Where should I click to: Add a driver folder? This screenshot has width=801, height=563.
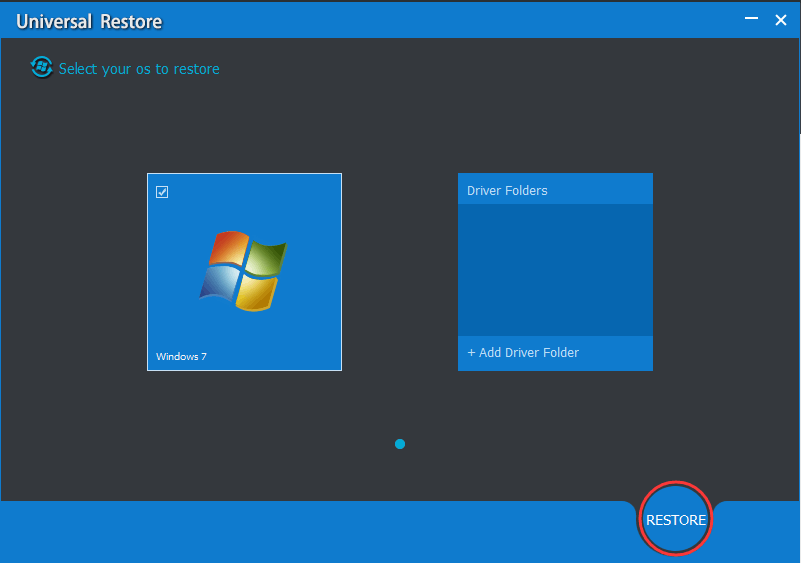pos(523,353)
